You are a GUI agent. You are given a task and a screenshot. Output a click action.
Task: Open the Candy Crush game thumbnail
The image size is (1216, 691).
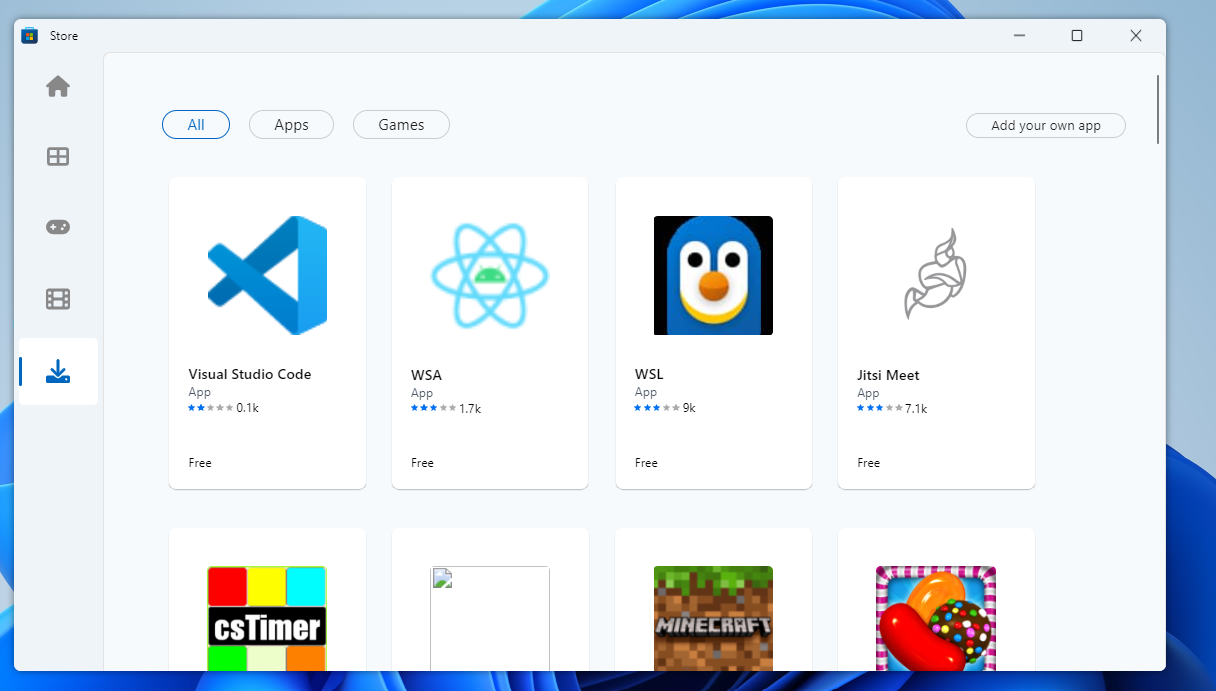936,618
